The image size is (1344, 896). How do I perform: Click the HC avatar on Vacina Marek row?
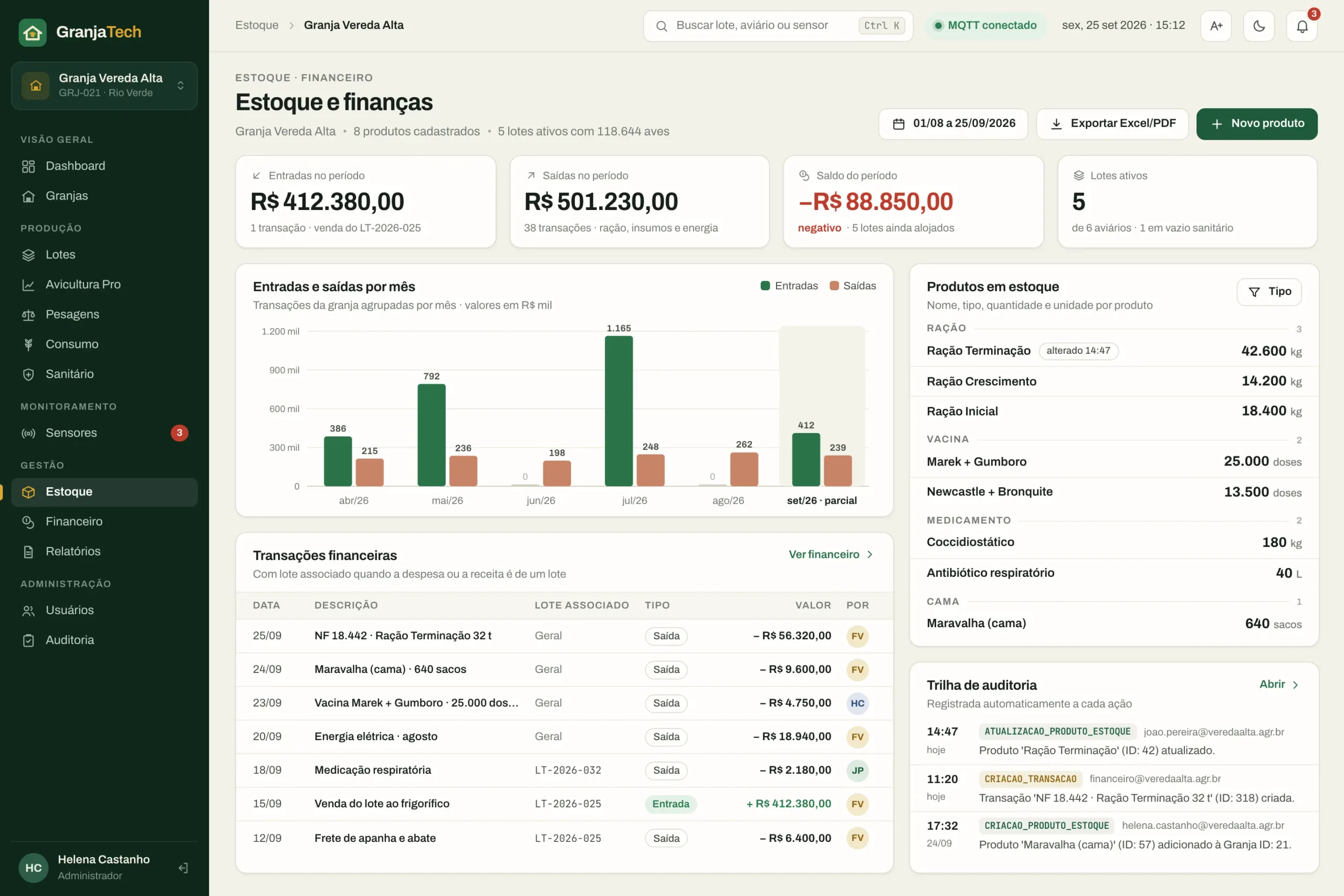[857, 703]
